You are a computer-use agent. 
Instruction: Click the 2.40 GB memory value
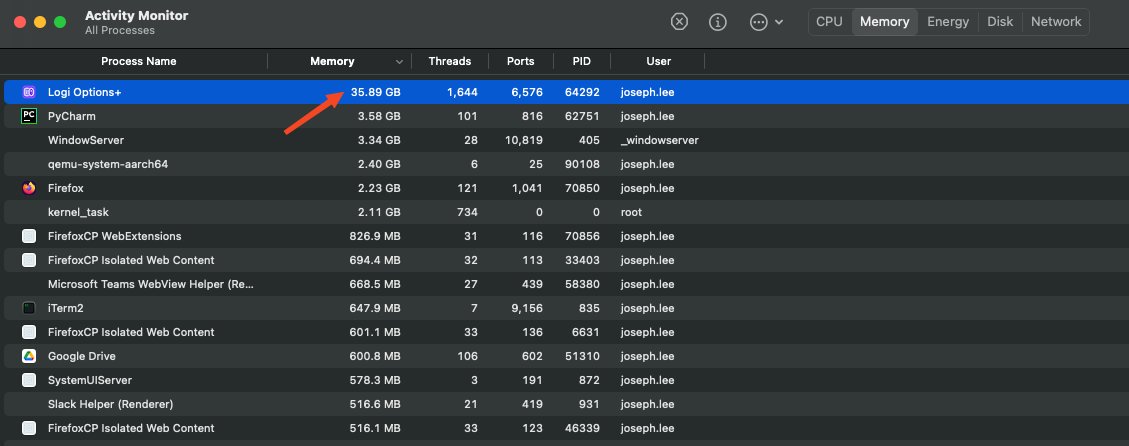click(x=379, y=164)
